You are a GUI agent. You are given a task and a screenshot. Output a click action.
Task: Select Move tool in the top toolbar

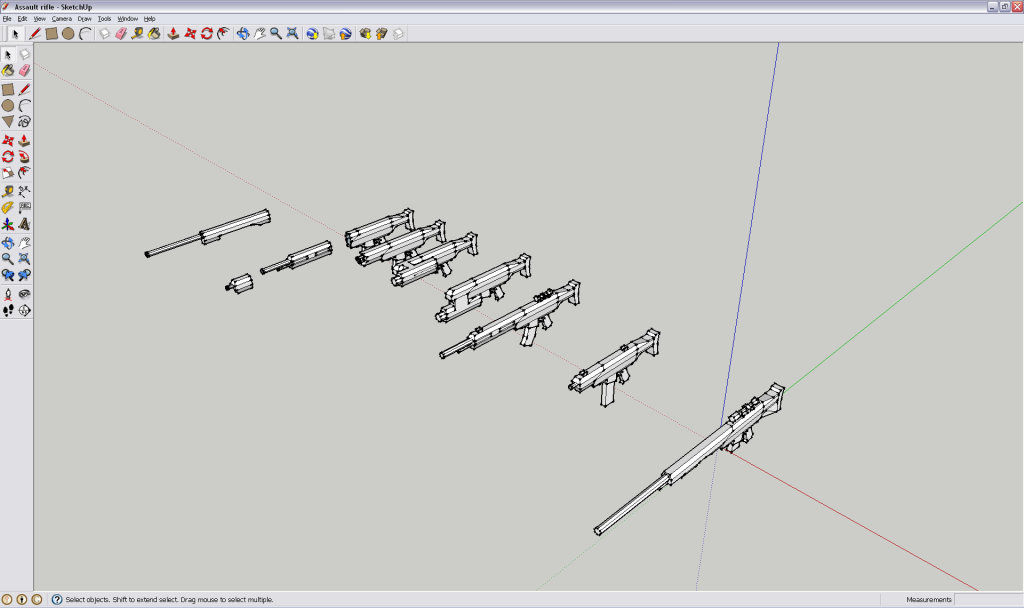(x=190, y=33)
